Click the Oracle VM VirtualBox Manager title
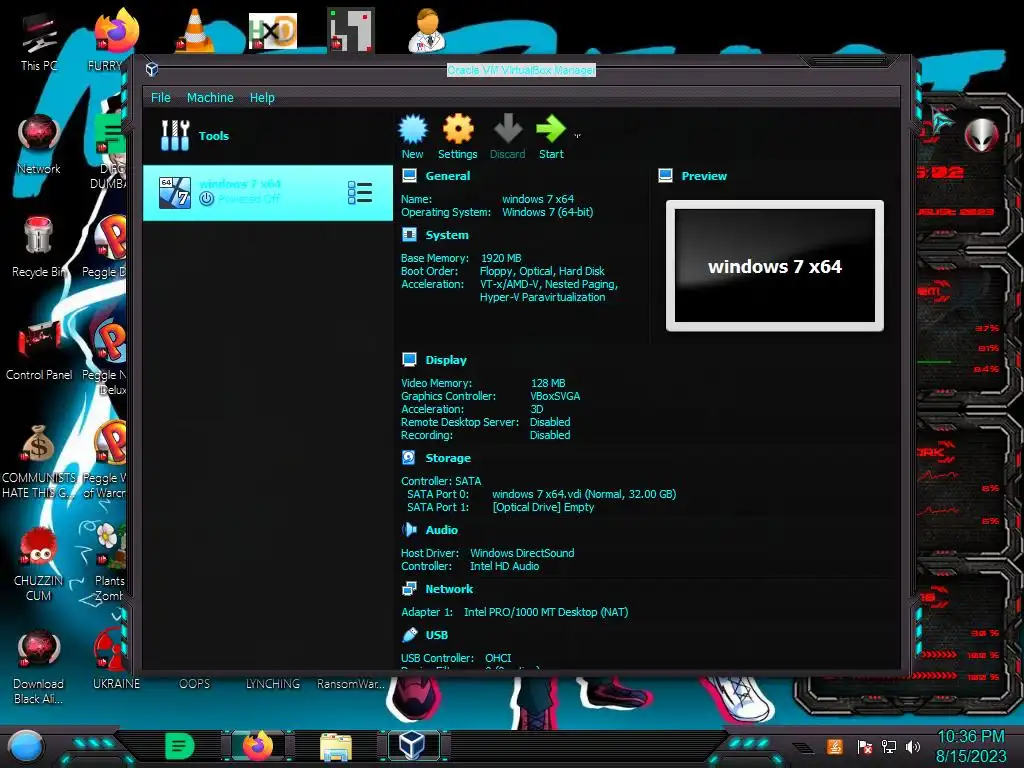 521,70
